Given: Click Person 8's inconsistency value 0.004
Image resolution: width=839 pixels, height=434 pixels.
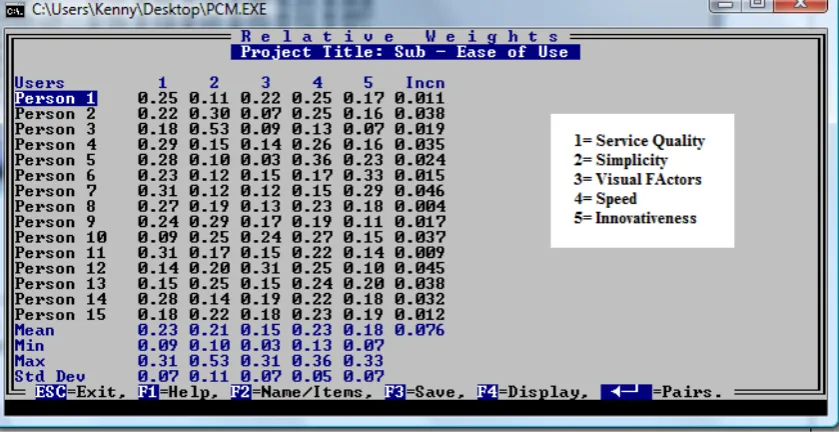Looking at the screenshot, I should 420,207.
